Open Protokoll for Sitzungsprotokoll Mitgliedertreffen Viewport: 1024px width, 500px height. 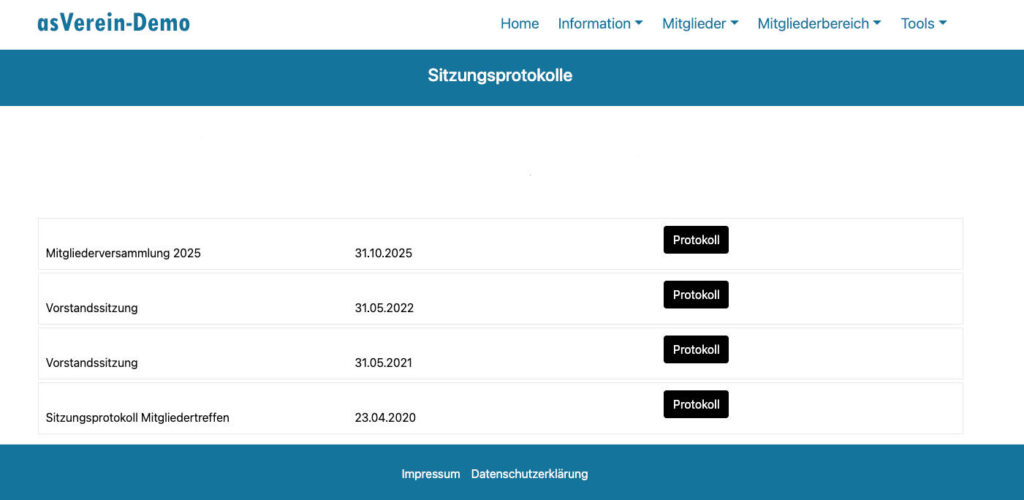point(696,404)
